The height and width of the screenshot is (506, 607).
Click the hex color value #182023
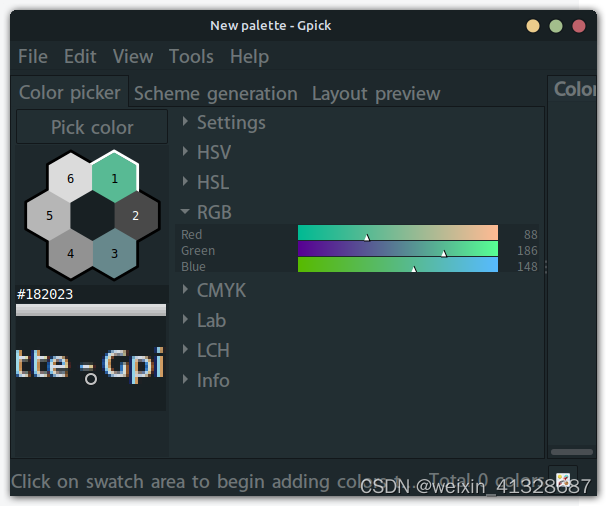(x=45, y=294)
